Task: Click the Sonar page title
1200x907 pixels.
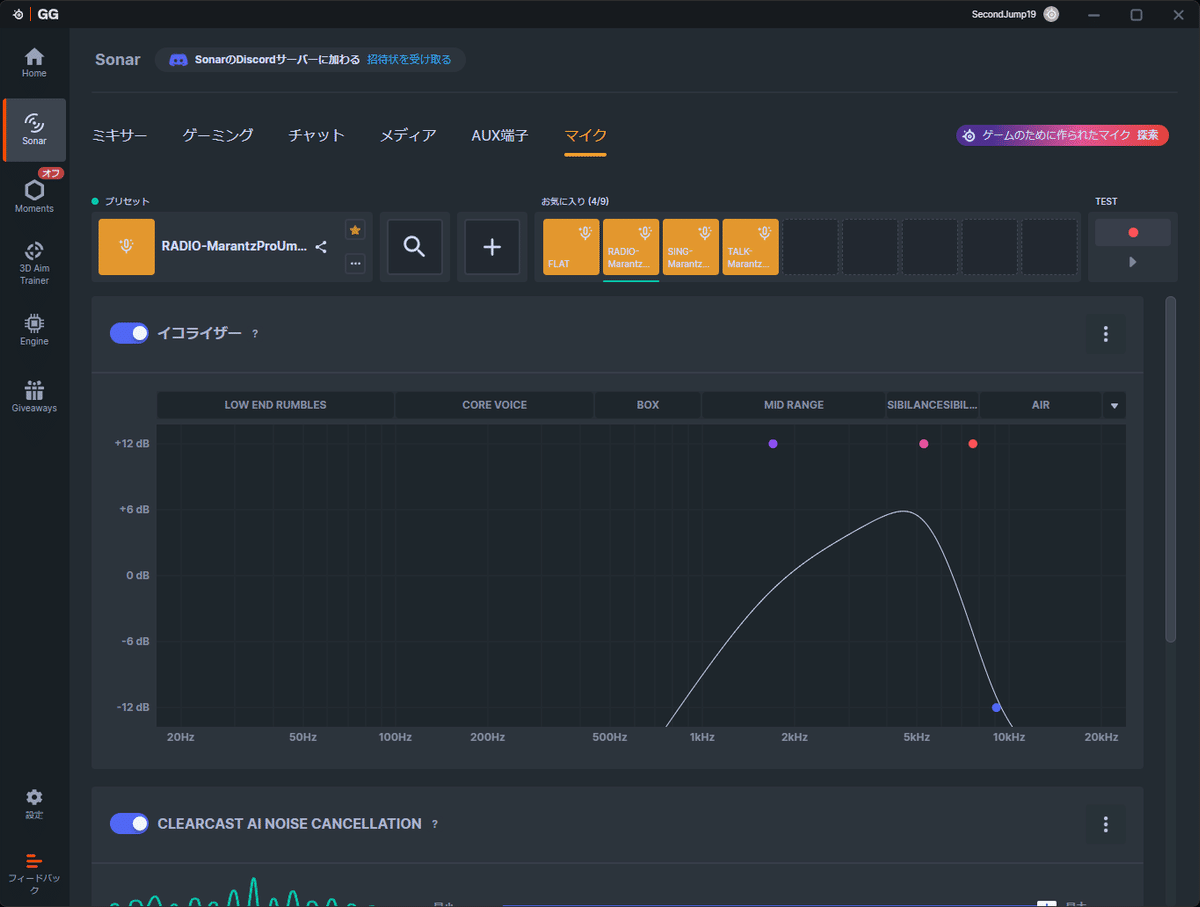Action: point(118,59)
